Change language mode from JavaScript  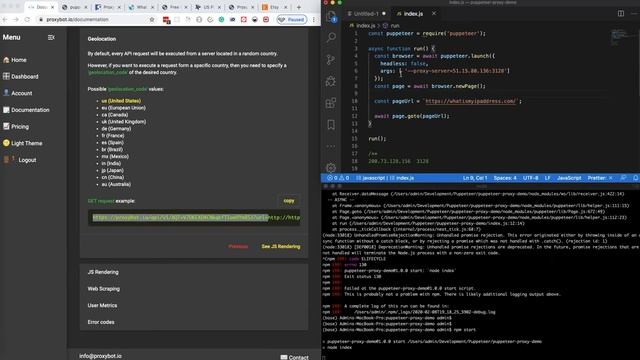569,178
